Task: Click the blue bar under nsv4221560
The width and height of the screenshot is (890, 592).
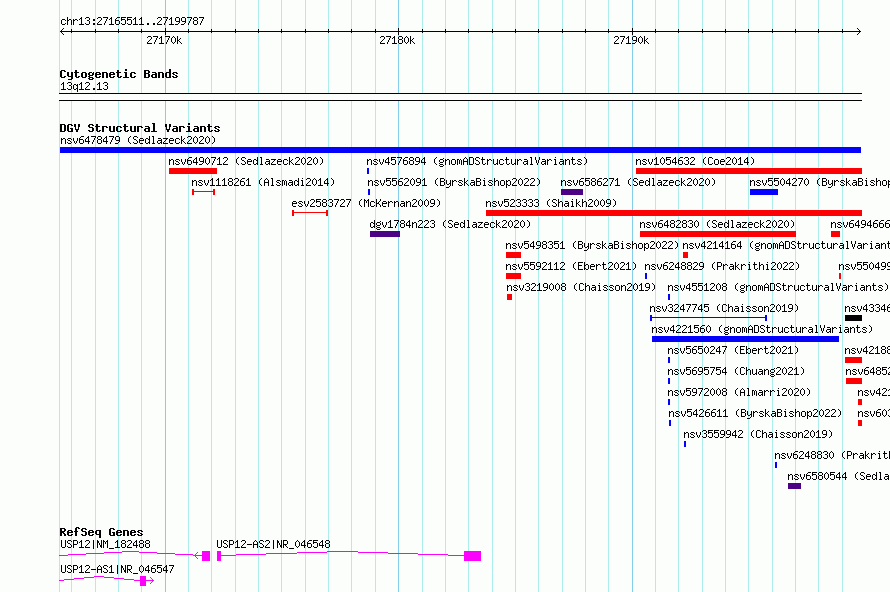Action: (745, 339)
